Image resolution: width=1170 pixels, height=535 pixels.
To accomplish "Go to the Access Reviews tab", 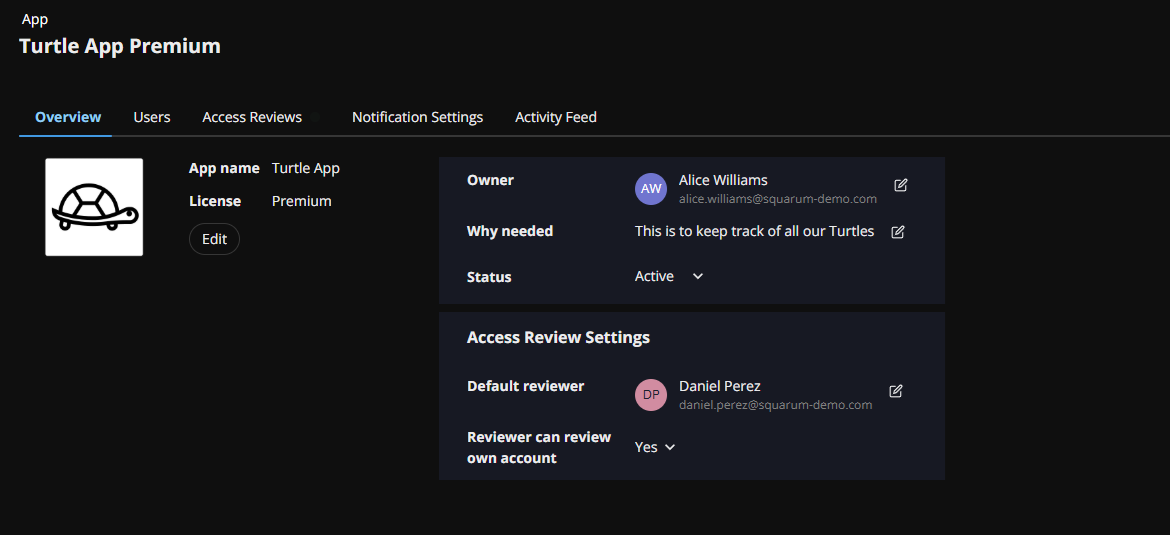I will point(252,117).
